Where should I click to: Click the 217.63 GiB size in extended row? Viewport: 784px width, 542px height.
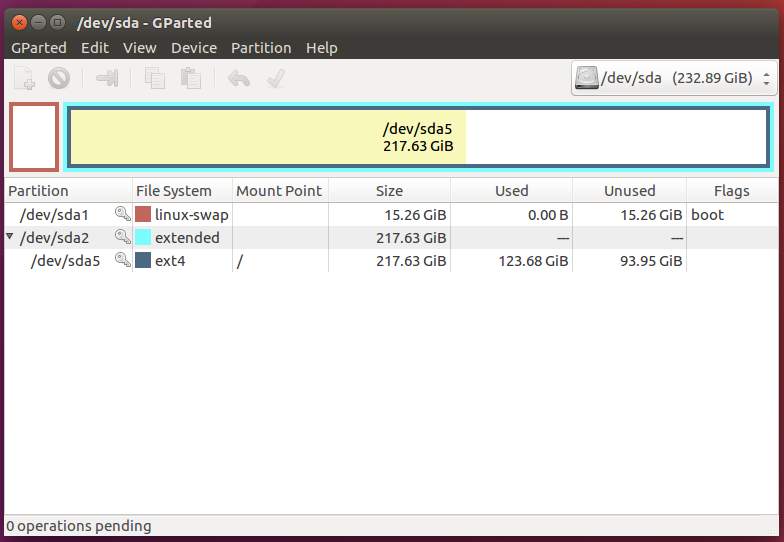411,238
